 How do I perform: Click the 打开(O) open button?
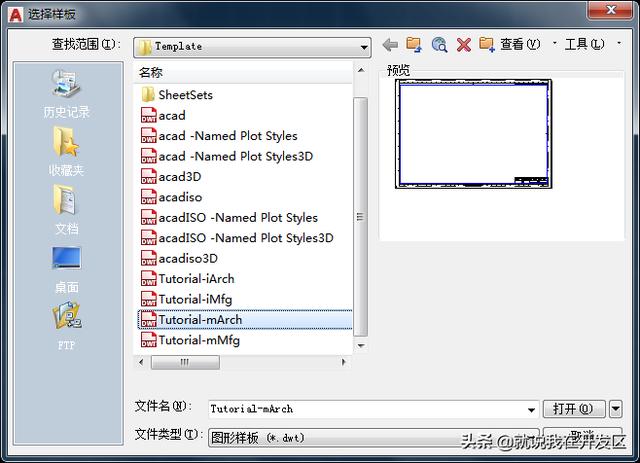click(x=573, y=409)
